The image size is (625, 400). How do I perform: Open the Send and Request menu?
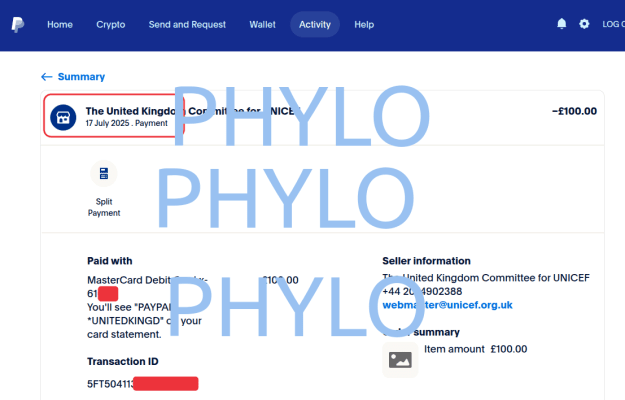187,25
